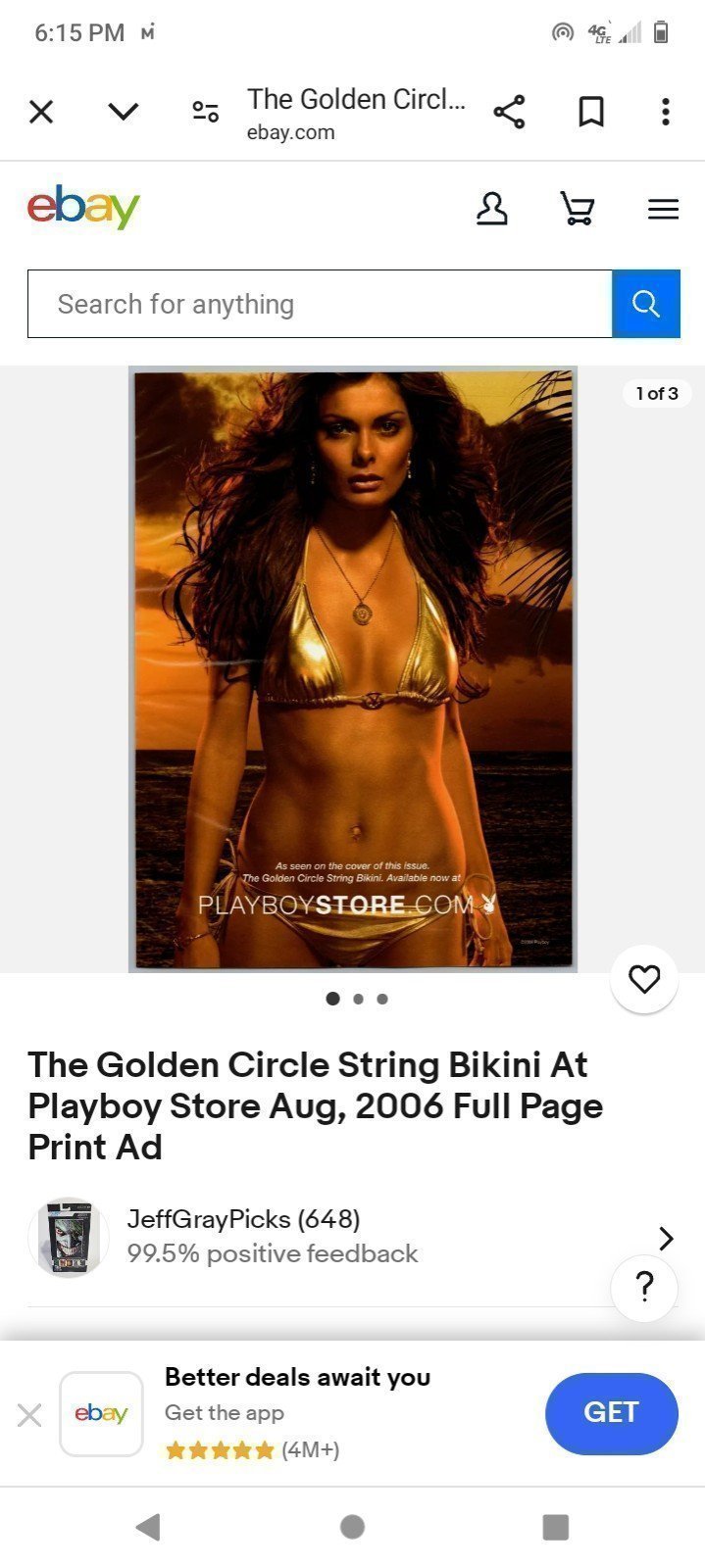The width and height of the screenshot is (705, 1568).
Task: Select the third image dot
Action: 382,999
